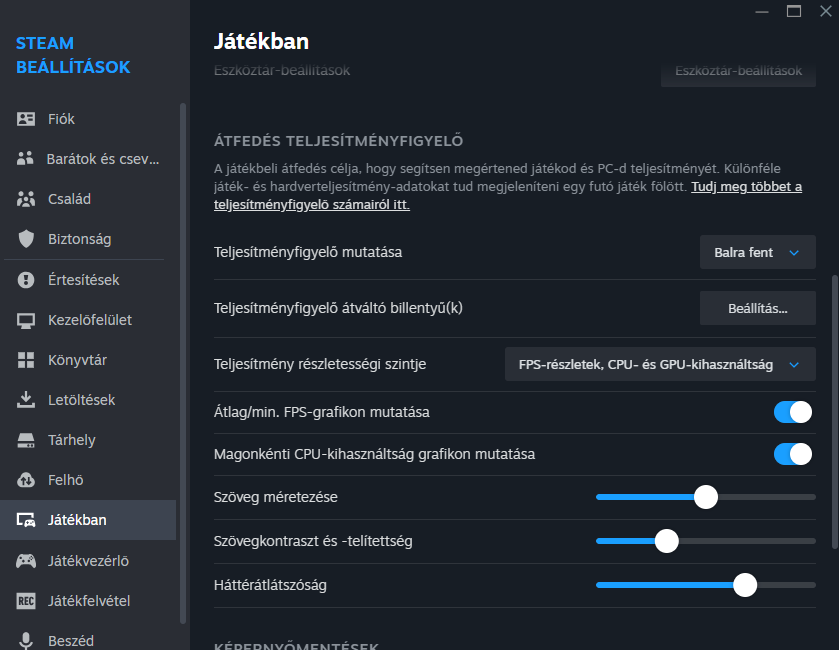Image resolution: width=839 pixels, height=650 pixels.
Task: Open Kezelőfelület monitor icon
Action: 27,320
